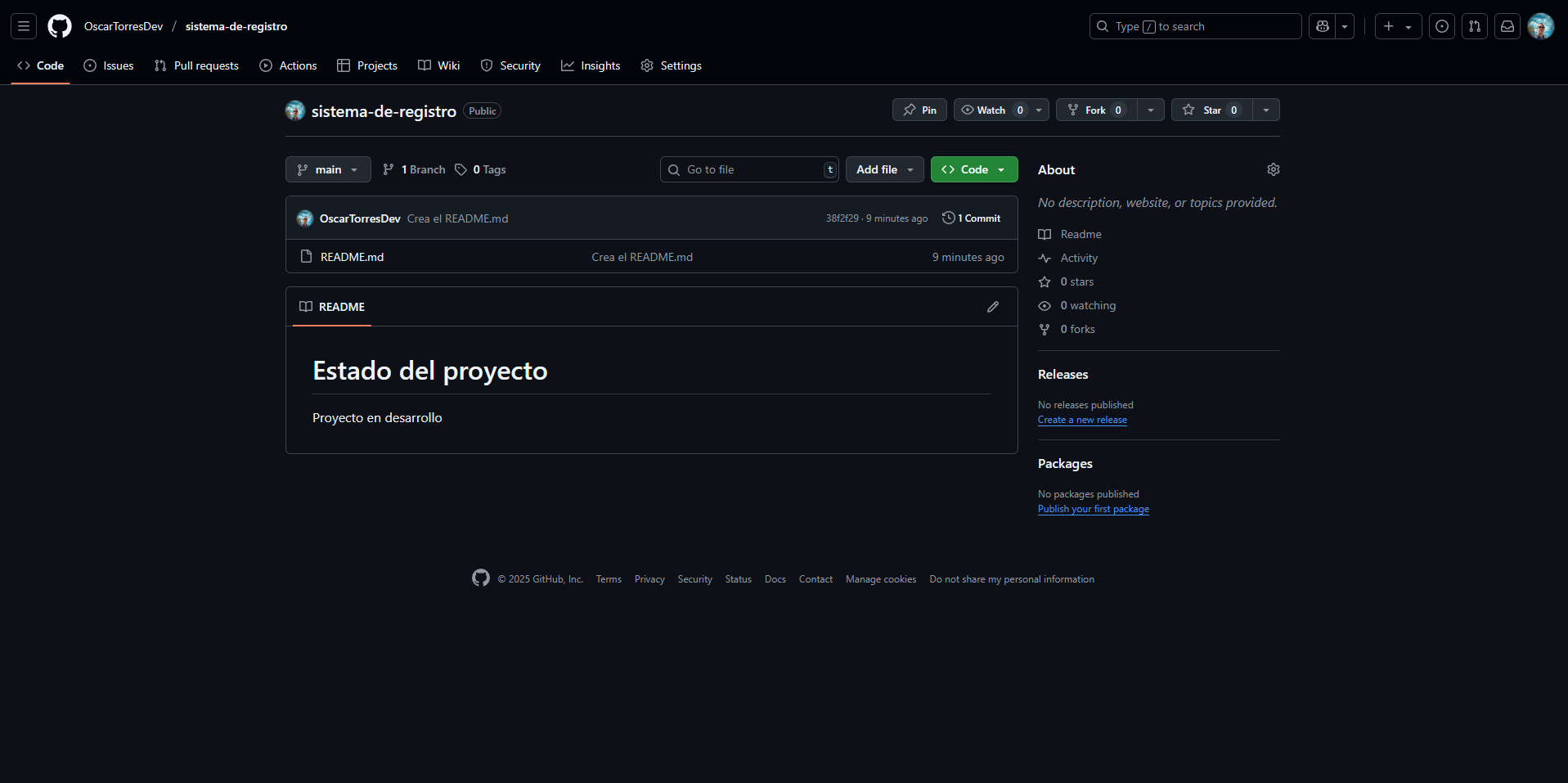Open the Create new plus menu
This screenshot has height=783, width=1568.
coord(1398,26)
